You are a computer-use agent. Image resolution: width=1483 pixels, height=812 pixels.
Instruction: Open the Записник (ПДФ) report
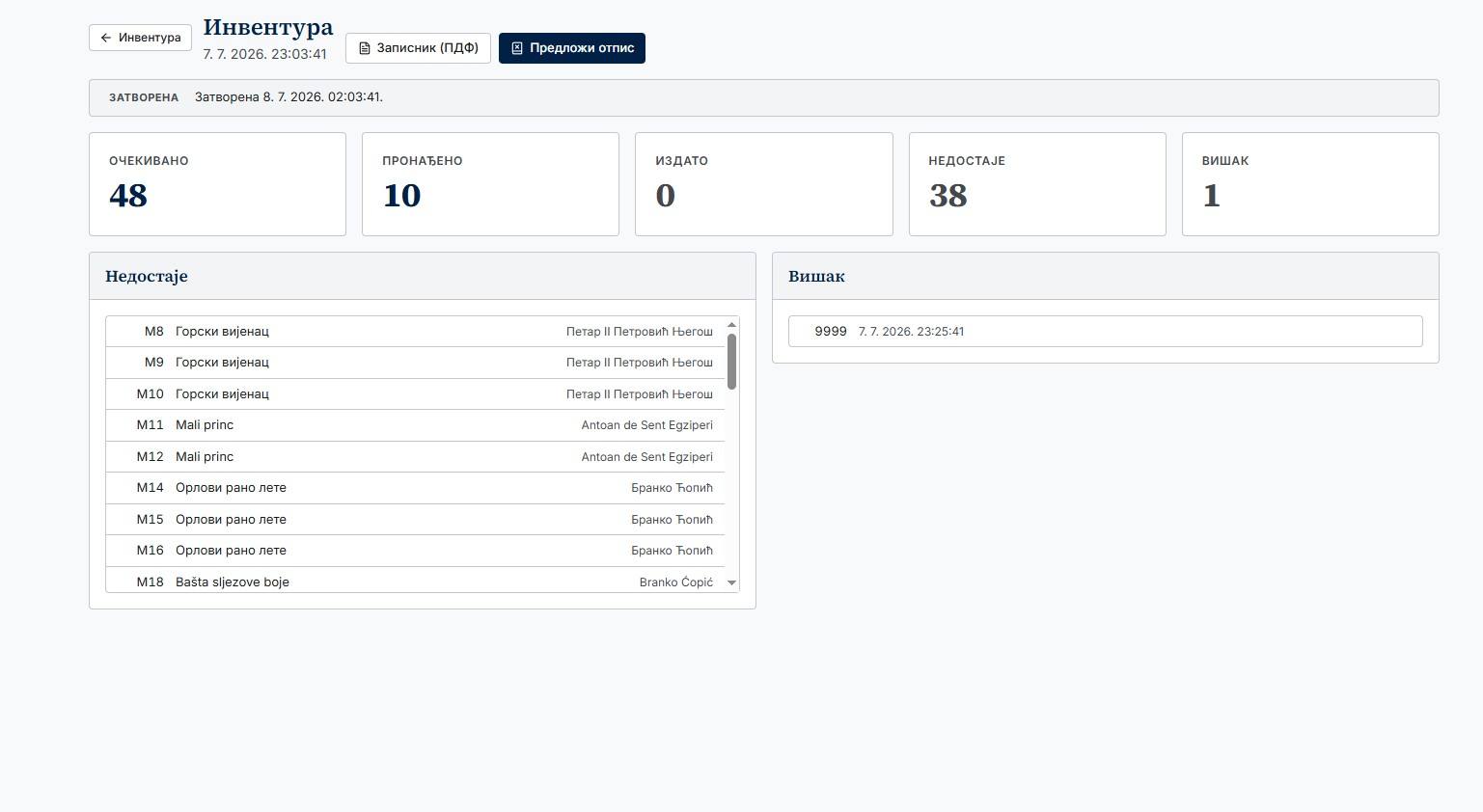(x=418, y=48)
